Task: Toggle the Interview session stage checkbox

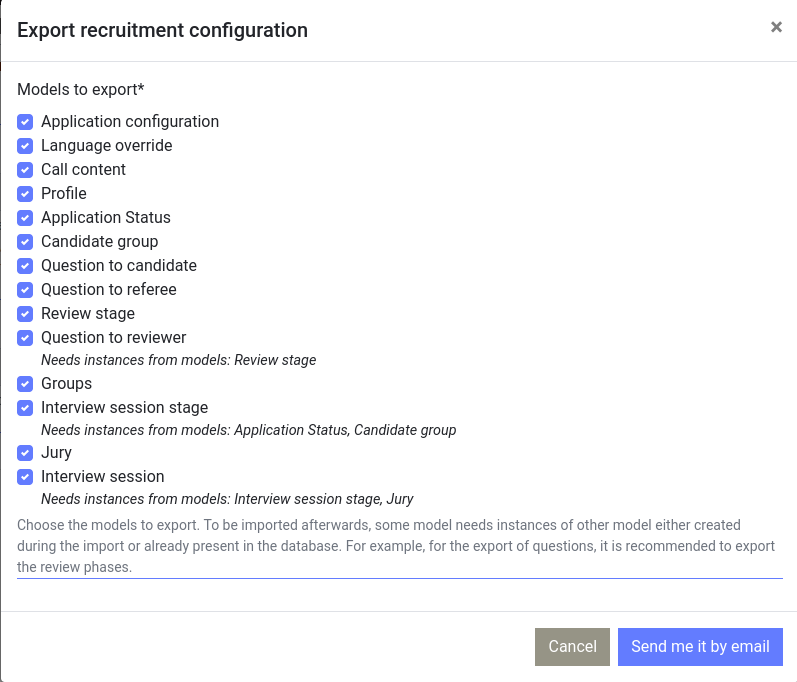Action: pos(25,408)
